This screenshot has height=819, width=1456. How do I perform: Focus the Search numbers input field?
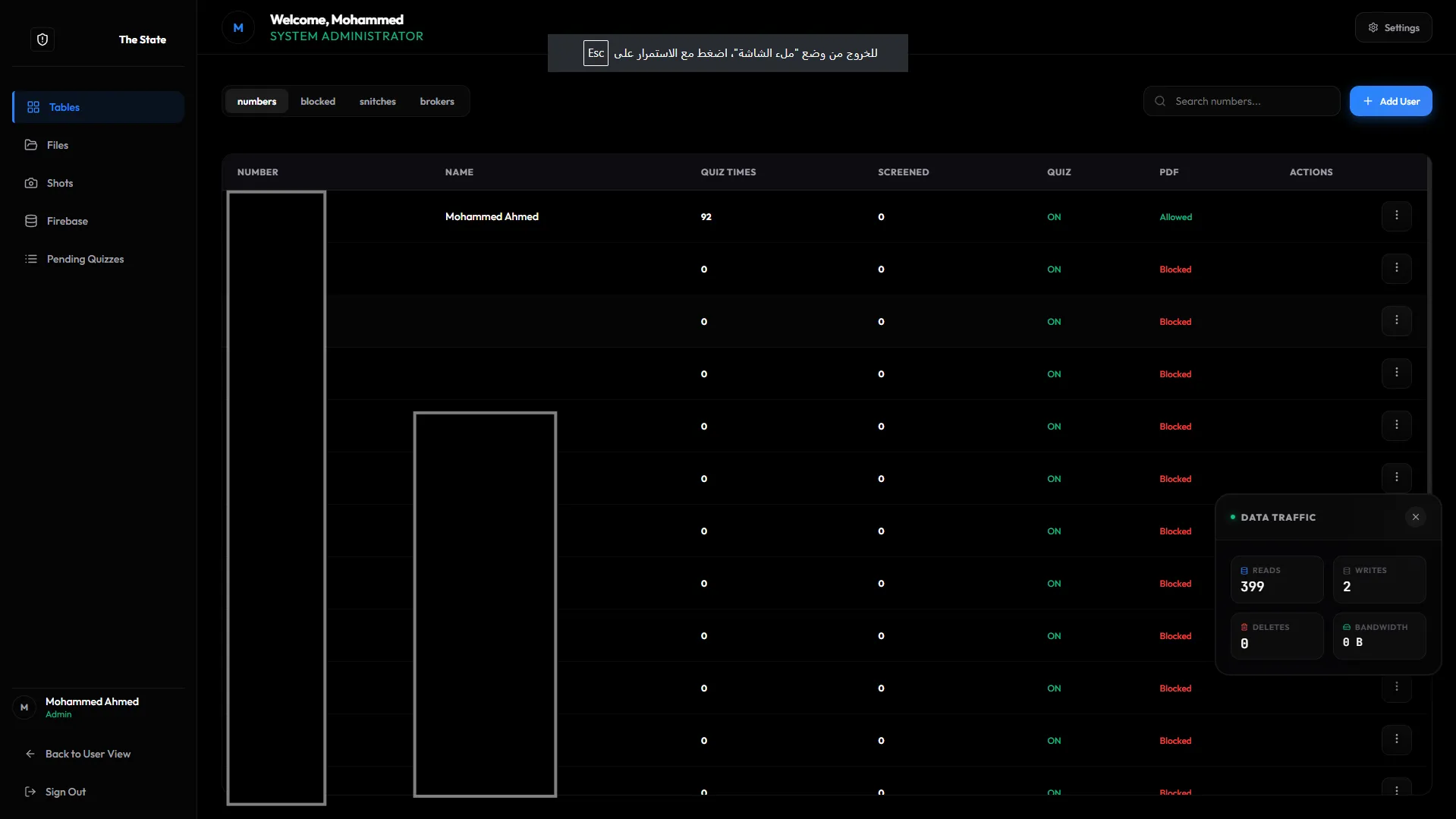(1242, 101)
